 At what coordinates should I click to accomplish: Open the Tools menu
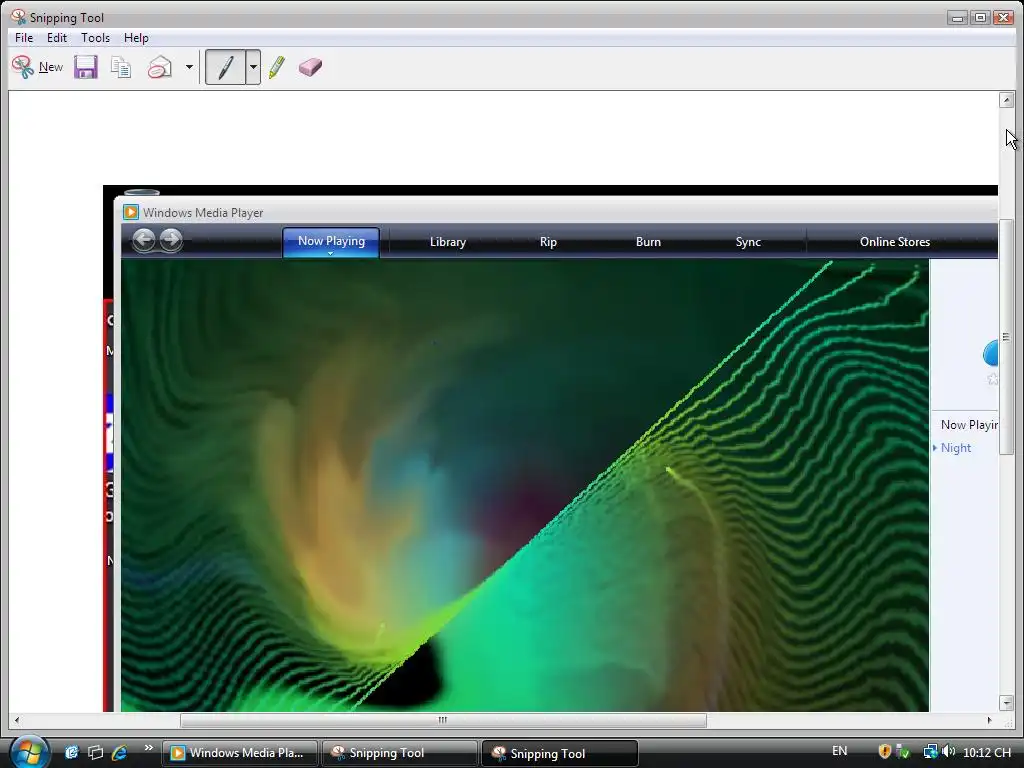(95, 38)
